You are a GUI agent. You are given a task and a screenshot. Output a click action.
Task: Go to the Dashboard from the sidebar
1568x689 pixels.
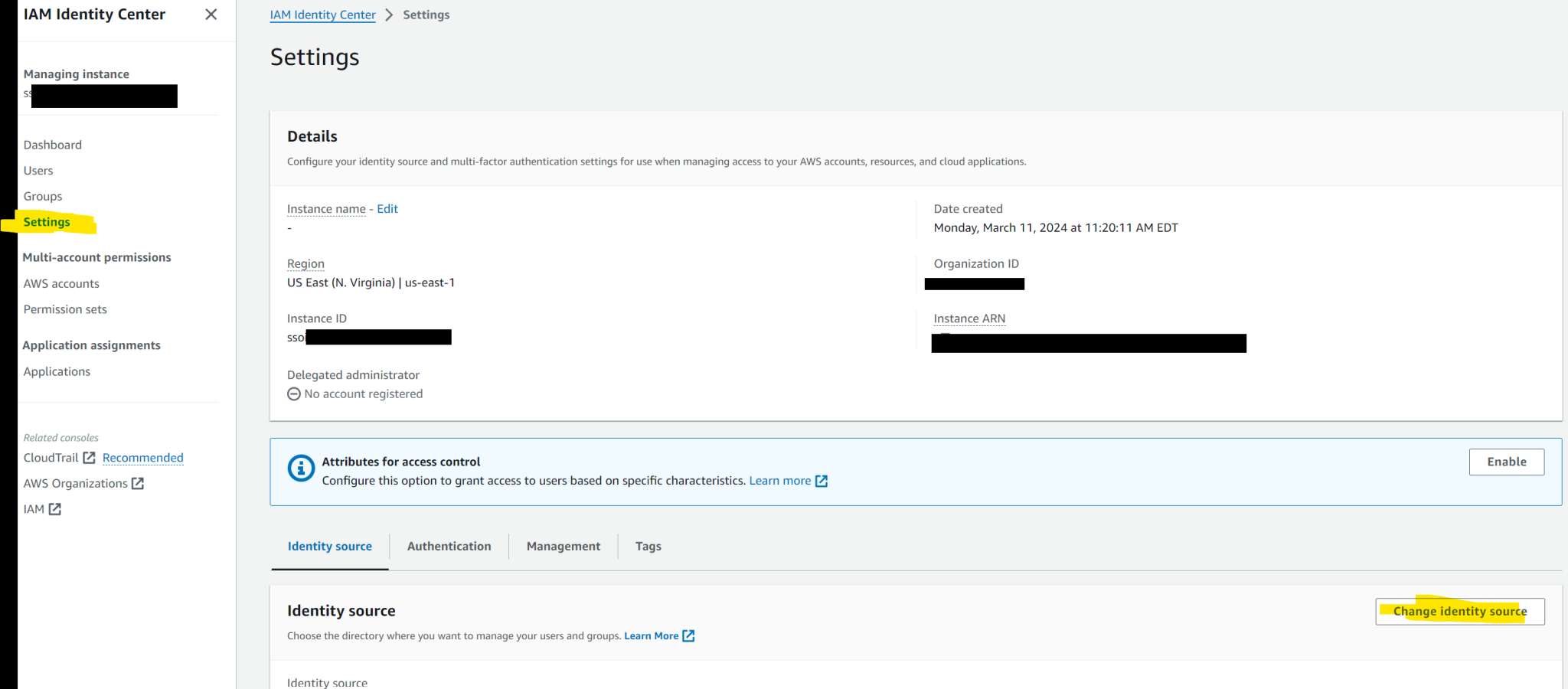(52, 144)
